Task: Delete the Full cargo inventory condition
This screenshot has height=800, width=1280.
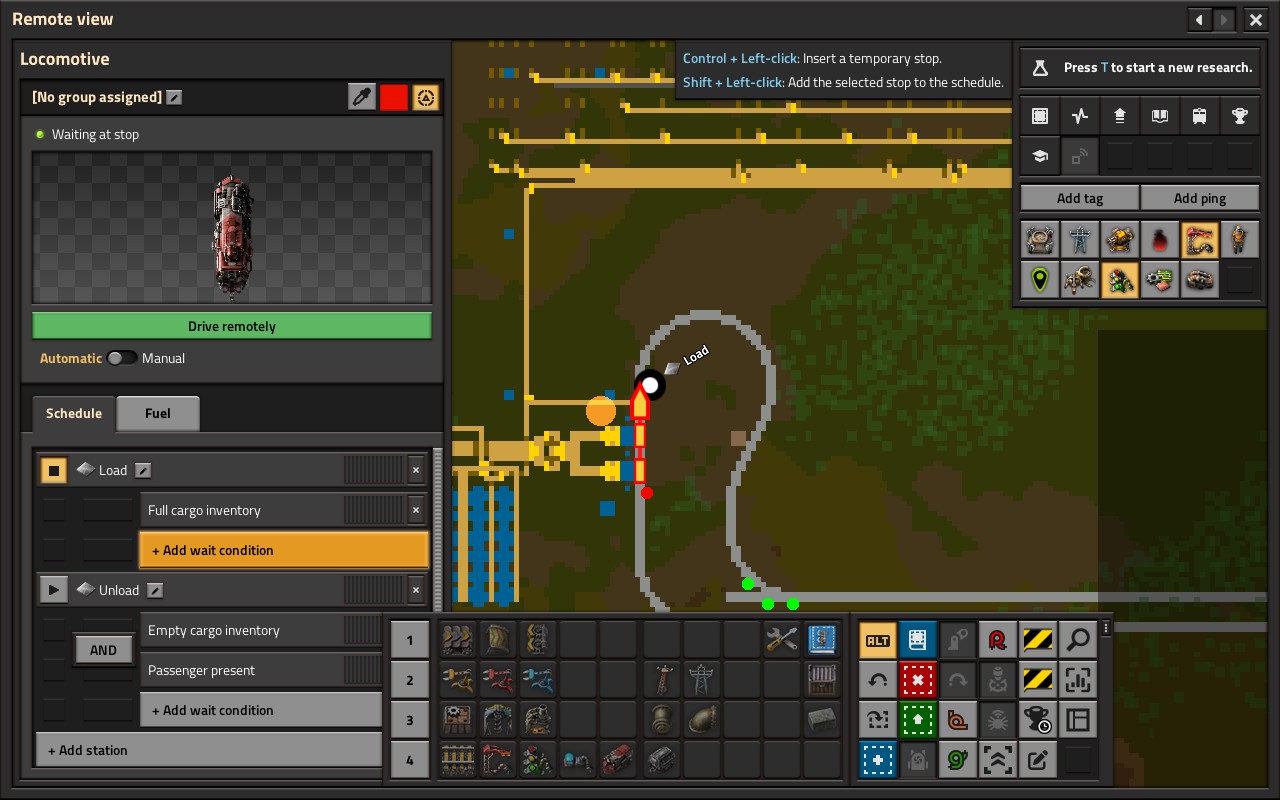Action: [x=416, y=510]
